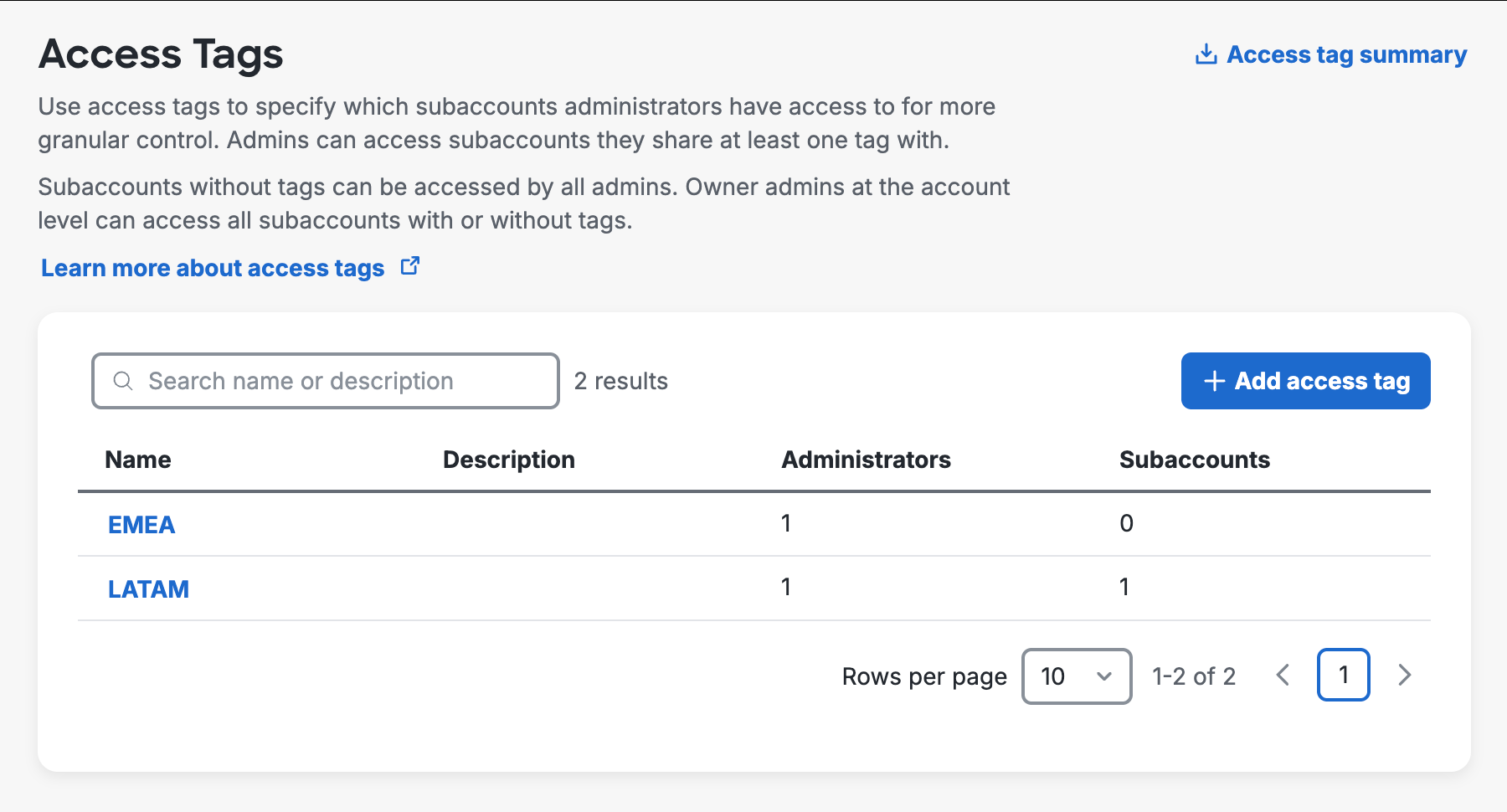Open the EMEA access tag

pos(141,525)
